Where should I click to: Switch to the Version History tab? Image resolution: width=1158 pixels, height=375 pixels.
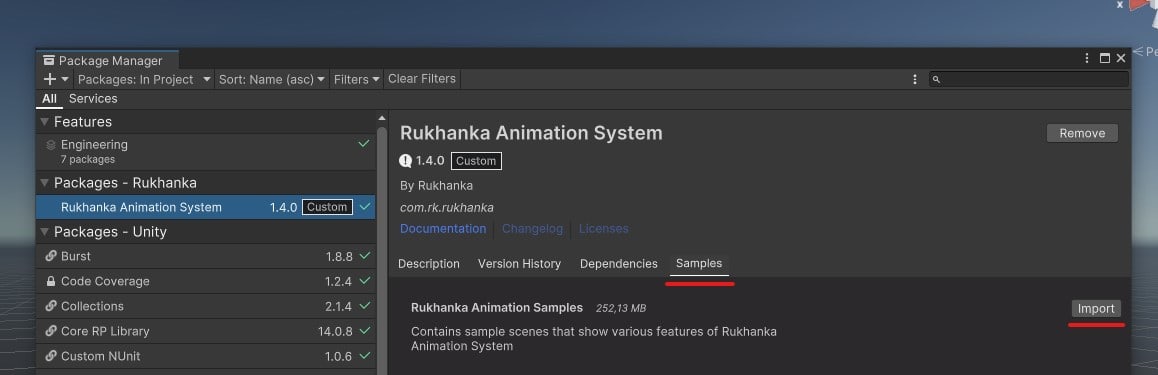pyautogui.click(x=519, y=264)
